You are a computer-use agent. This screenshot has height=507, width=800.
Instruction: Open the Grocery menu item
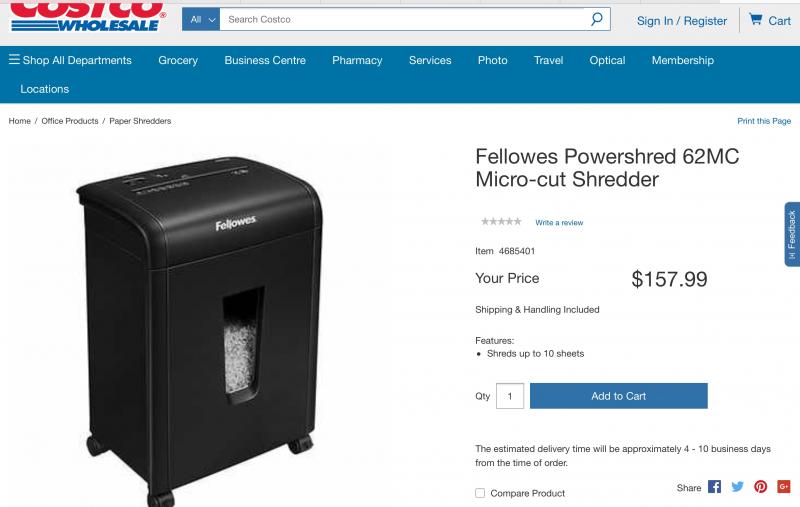pyautogui.click(x=178, y=60)
